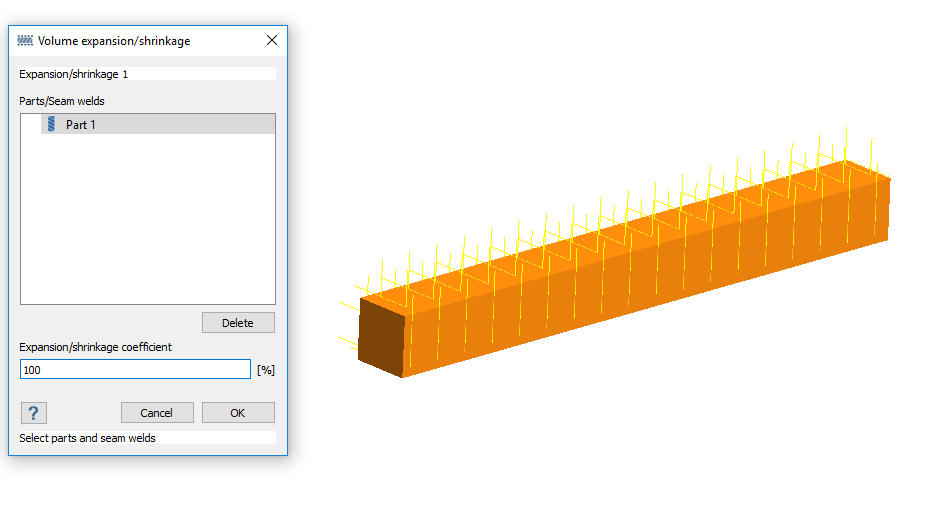Click the blue icon beside Part 1
The height and width of the screenshot is (510, 950).
click(x=50, y=125)
